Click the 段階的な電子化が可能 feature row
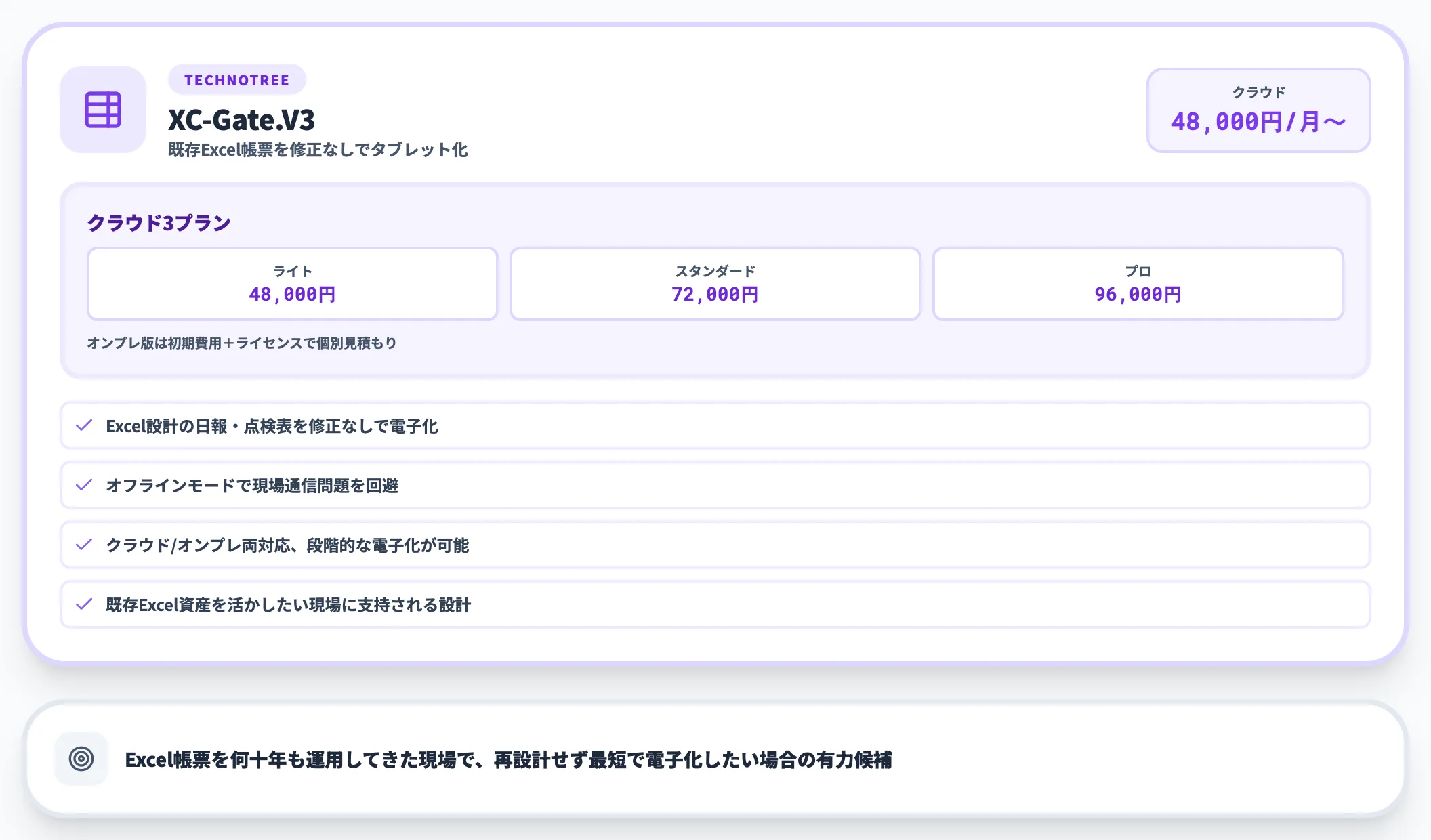The height and width of the screenshot is (840, 1431). click(715, 545)
